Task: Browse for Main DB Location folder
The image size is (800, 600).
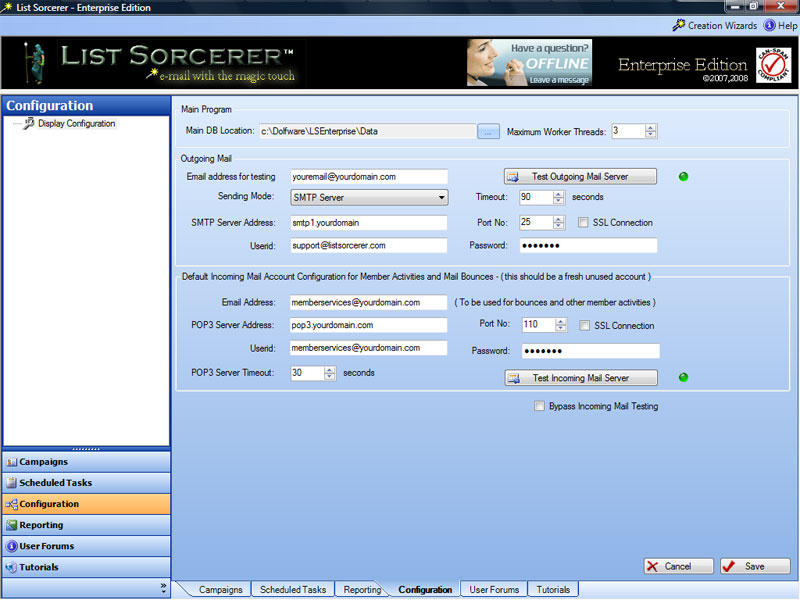Action: (488, 132)
